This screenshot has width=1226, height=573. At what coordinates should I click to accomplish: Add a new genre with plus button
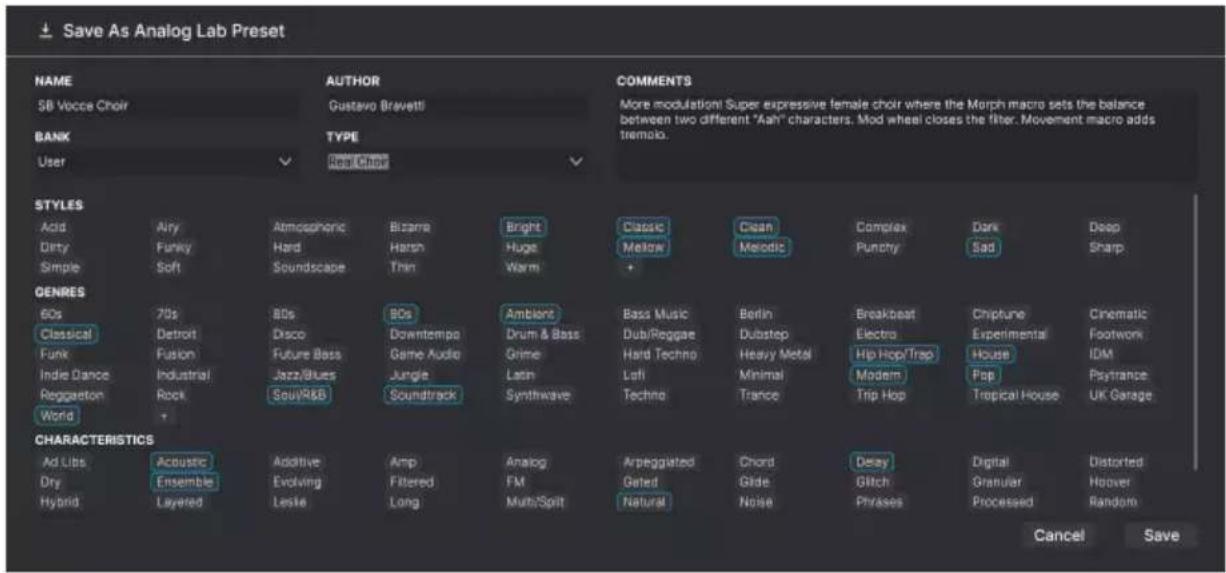pos(164,415)
